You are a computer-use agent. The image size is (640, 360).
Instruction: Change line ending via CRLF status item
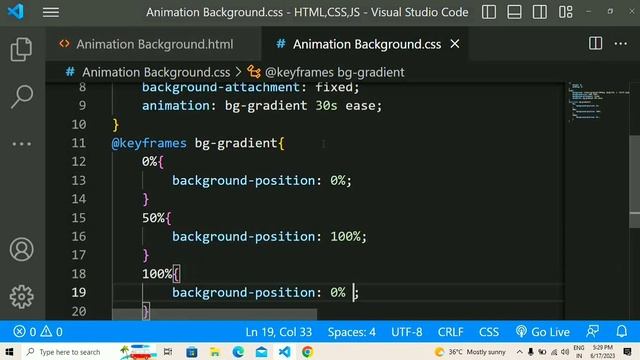450,332
